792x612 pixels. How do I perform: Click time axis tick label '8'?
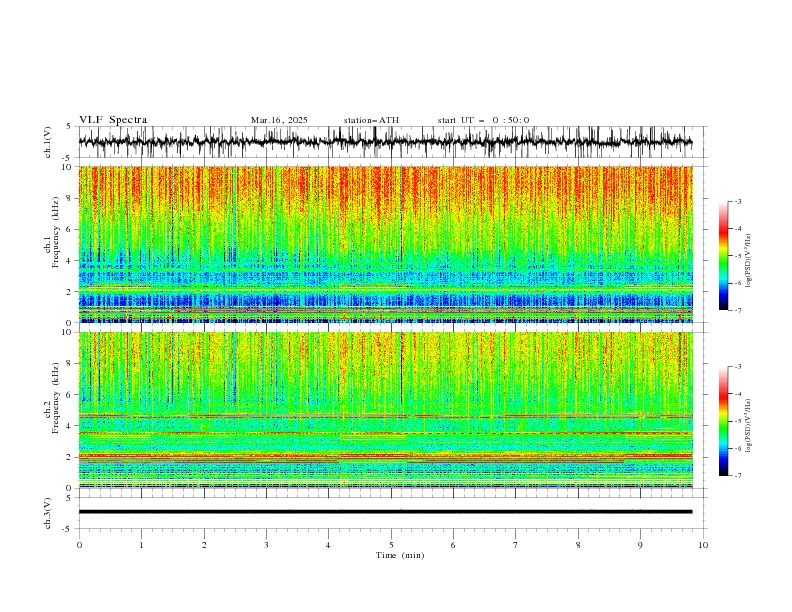click(578, 545)
